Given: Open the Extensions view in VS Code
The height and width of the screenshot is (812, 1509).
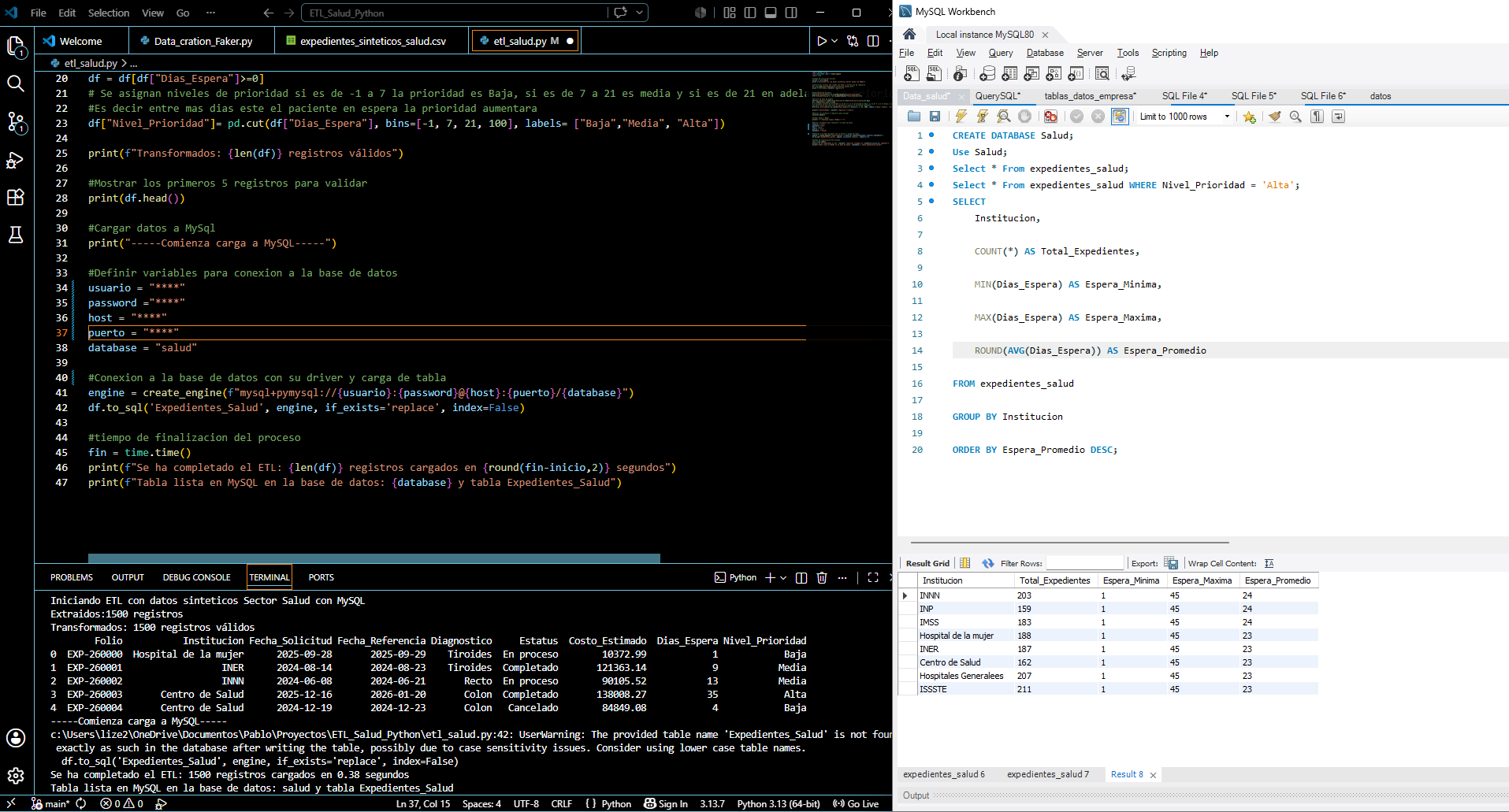Looking at the screenshot, I should click(x=16, y=197).
